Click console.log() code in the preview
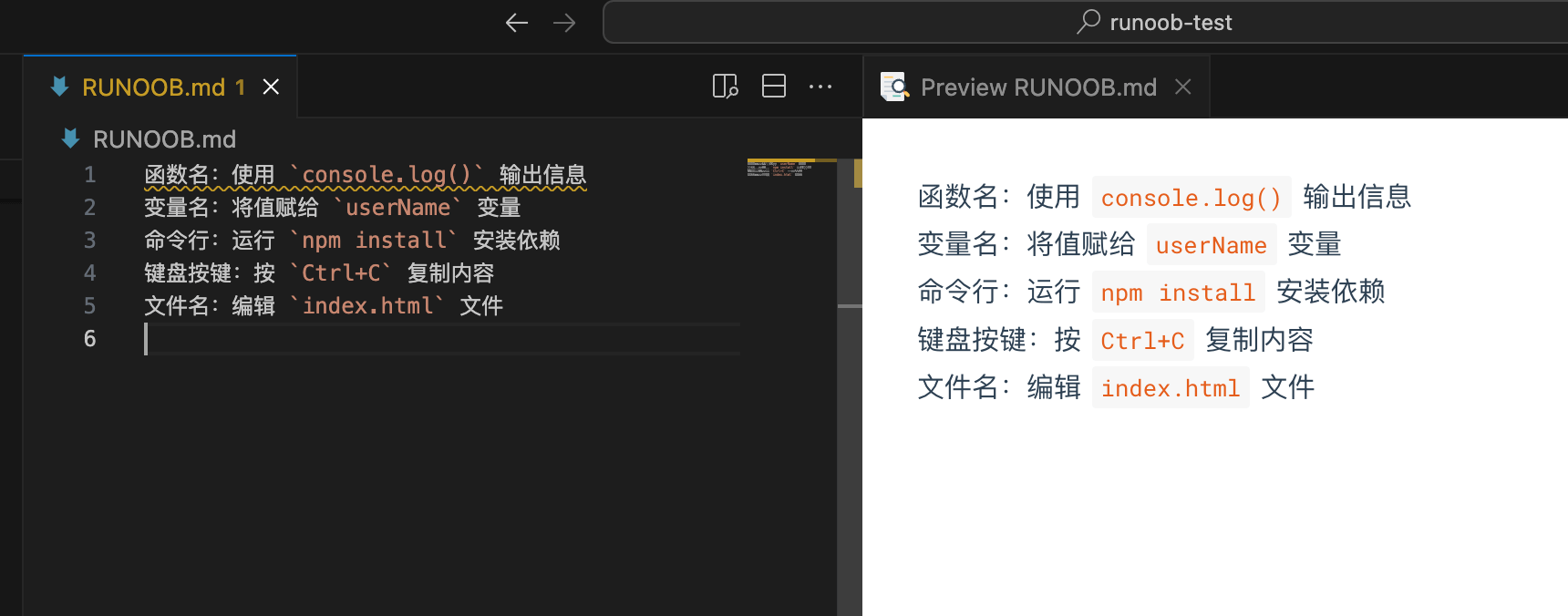Viewport: 1568px width, 616px height. (1191, 198)
